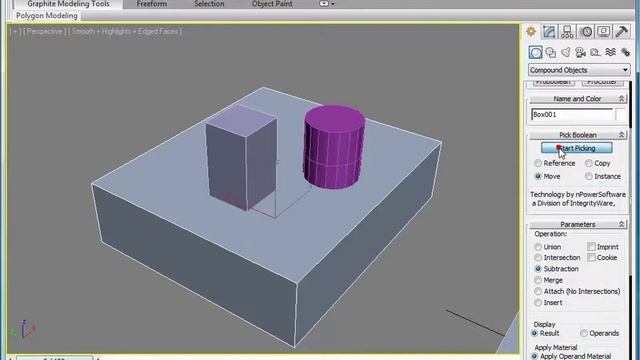
Task: Set Display to Operands
Action: [x=600, y=333]
